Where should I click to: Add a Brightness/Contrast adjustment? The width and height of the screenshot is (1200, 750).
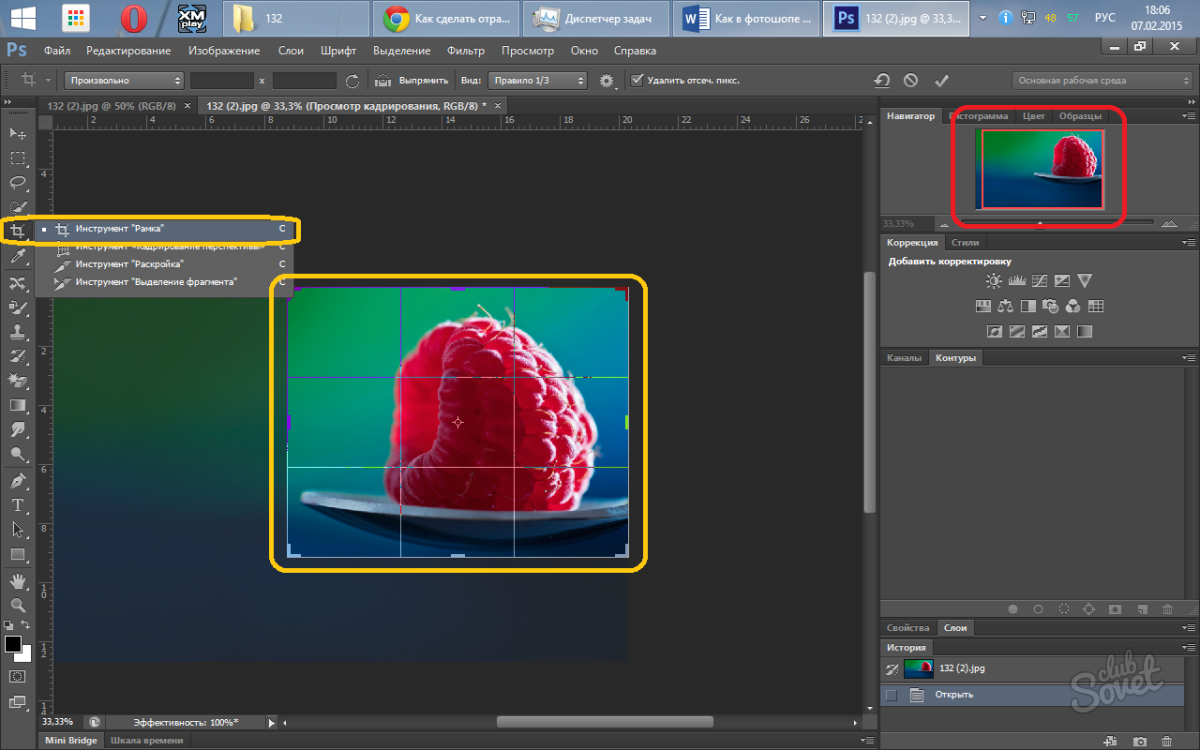(993, 281)
